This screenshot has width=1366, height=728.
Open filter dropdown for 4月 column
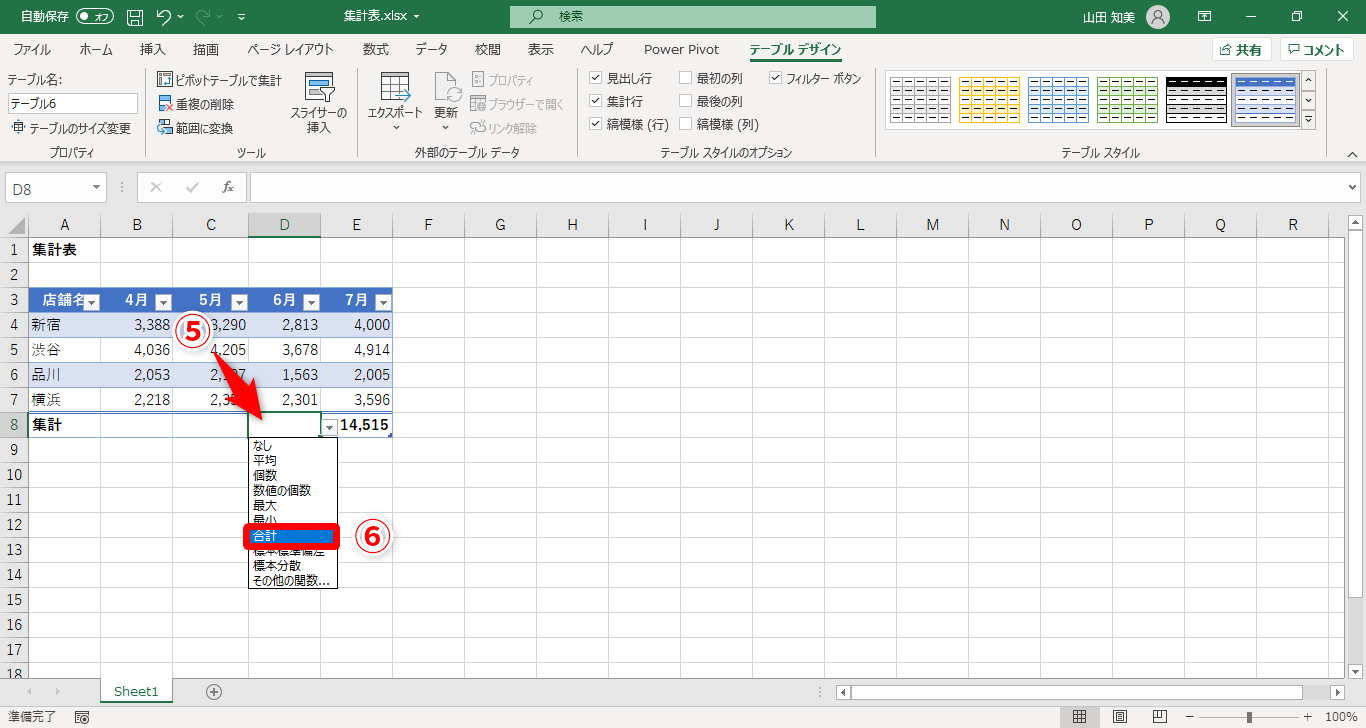[x=163, y=302]
